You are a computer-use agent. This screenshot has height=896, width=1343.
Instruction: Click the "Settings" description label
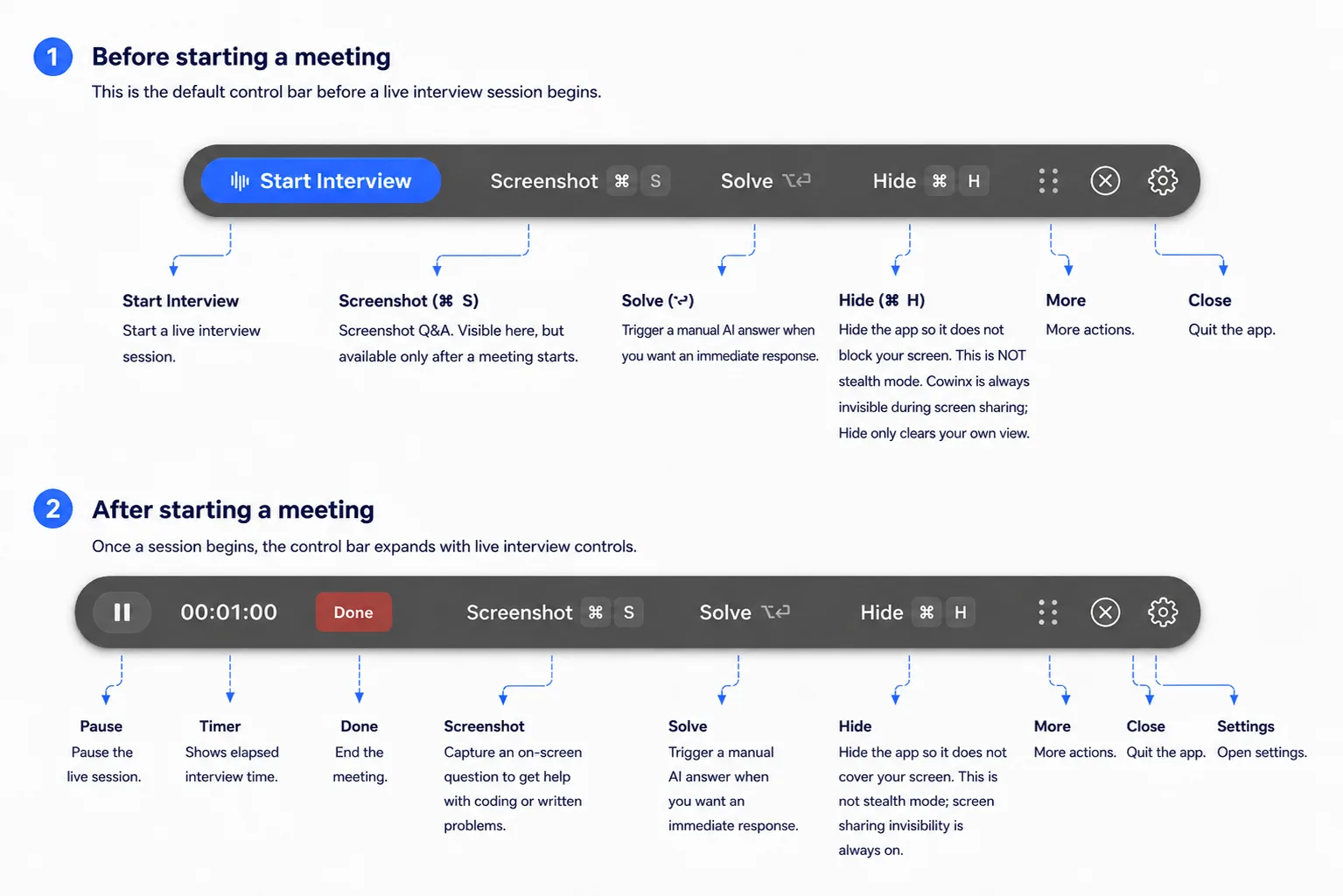(x=1246, y=726)
